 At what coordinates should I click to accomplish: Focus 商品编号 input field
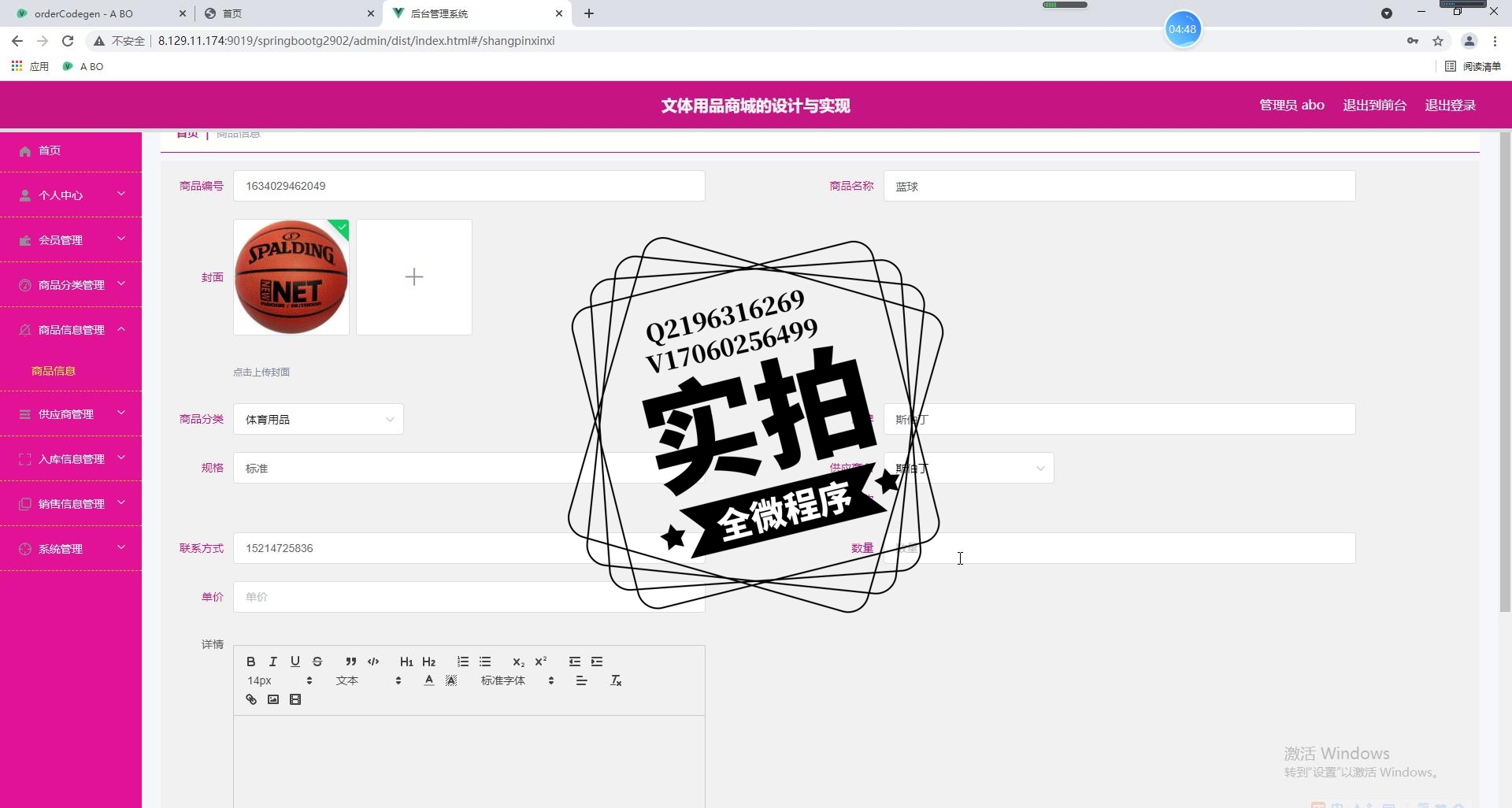[469, 186]
